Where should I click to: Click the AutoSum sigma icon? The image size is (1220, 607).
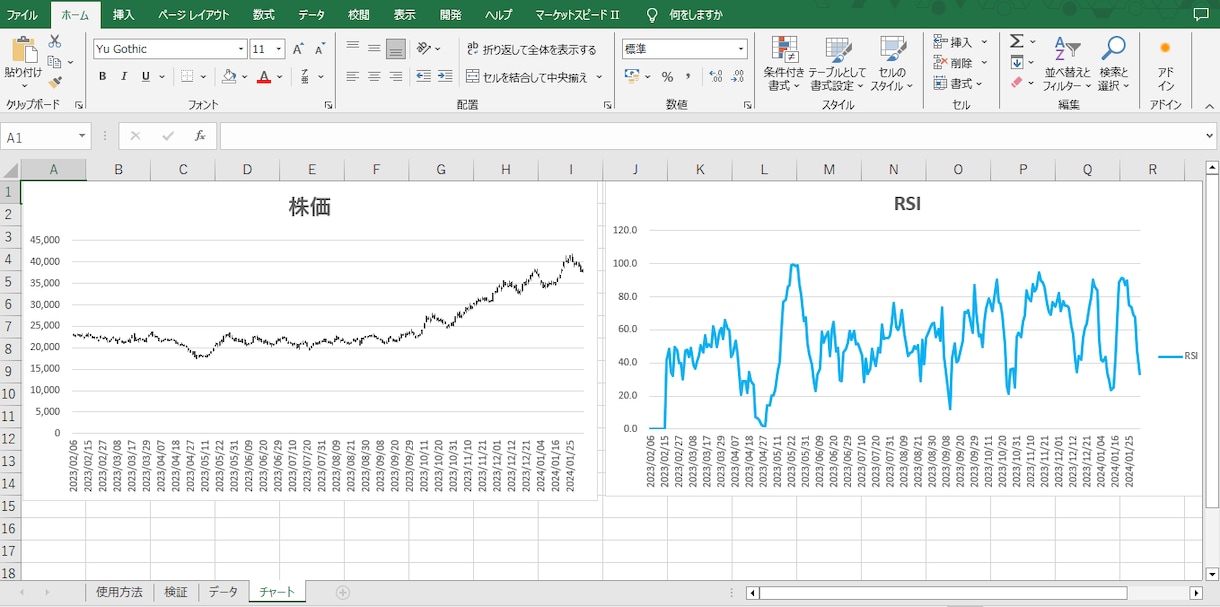click(x=1016, y=42)
